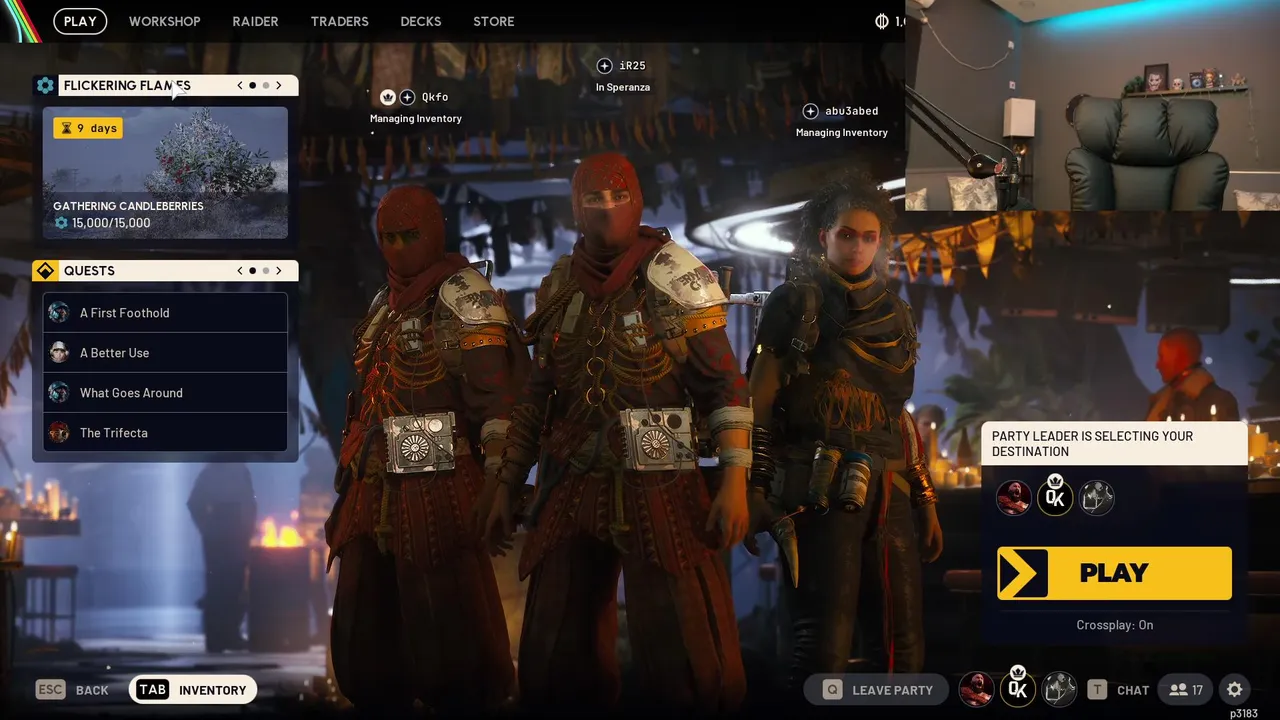Image resolution: width=1280 pixels, height=720 pixels.
Task: Click the ESC Back button
Action: click(x=72, y=690)
